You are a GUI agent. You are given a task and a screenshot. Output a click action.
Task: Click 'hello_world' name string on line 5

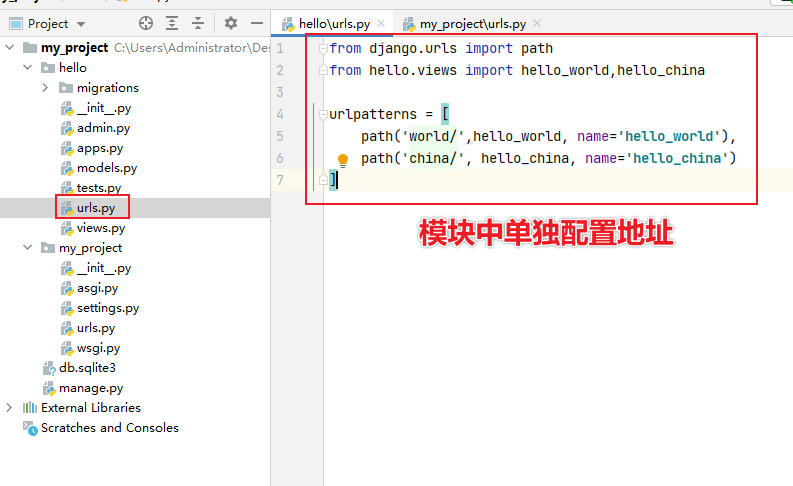tap(669, 136)
